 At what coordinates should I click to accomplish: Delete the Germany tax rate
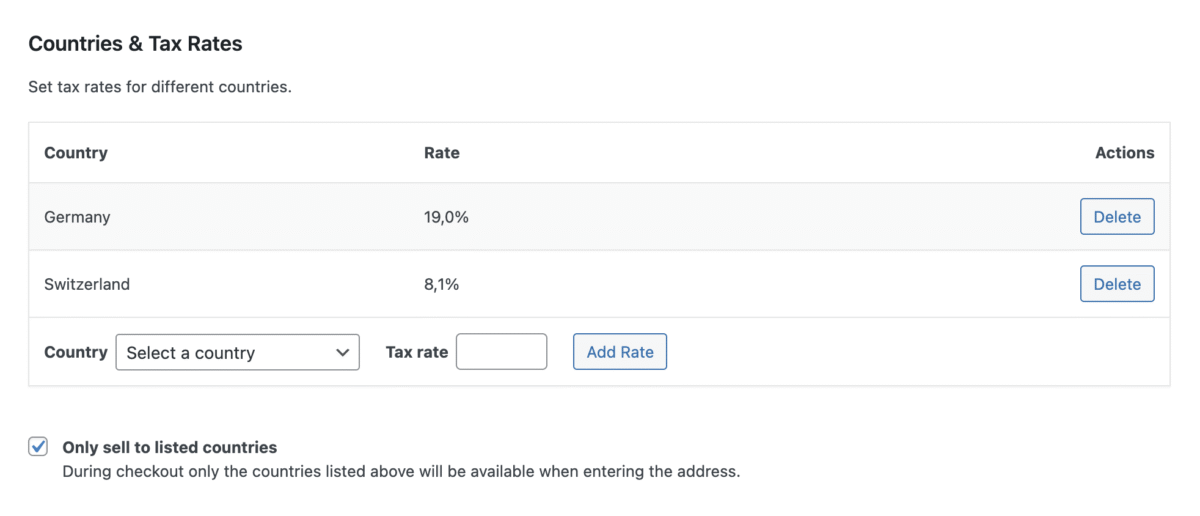tap(1117, 217)
